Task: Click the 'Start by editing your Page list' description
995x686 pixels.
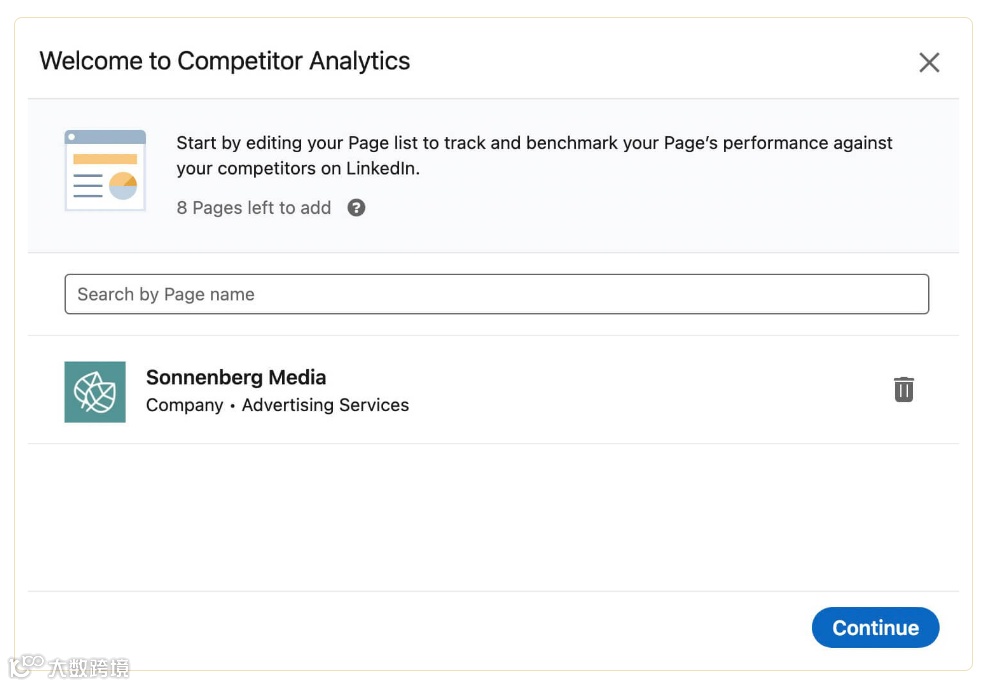Action: [x=534, y=155]
